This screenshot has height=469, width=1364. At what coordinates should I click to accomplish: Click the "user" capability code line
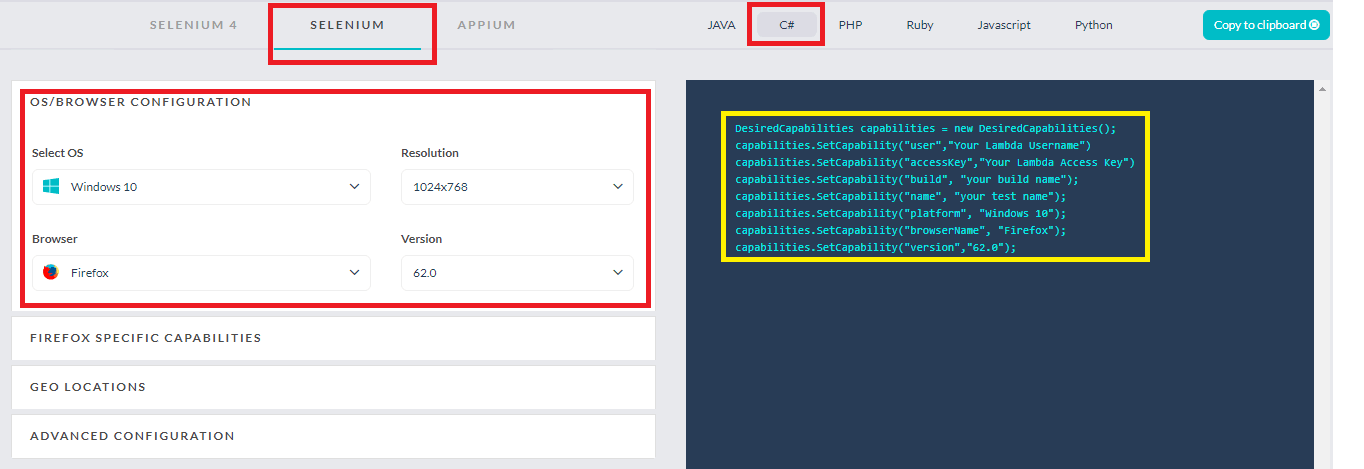[914, 145]
